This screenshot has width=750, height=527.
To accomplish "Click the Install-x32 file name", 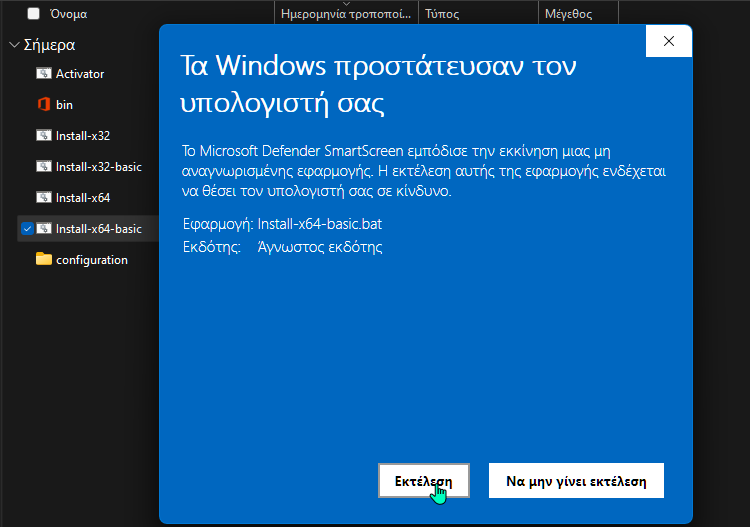I will 83,136.
